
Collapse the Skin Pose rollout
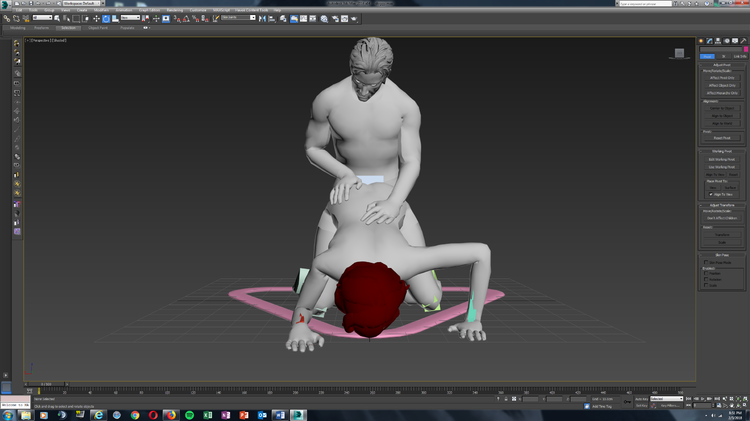(722, 255)
